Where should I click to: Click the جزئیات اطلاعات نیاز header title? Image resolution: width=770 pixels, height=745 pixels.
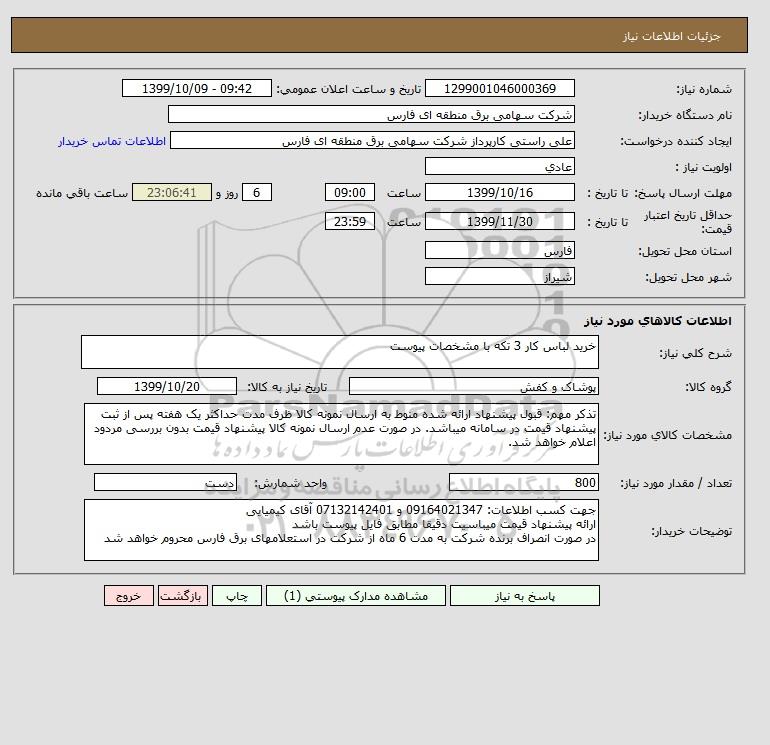point(671,36)
